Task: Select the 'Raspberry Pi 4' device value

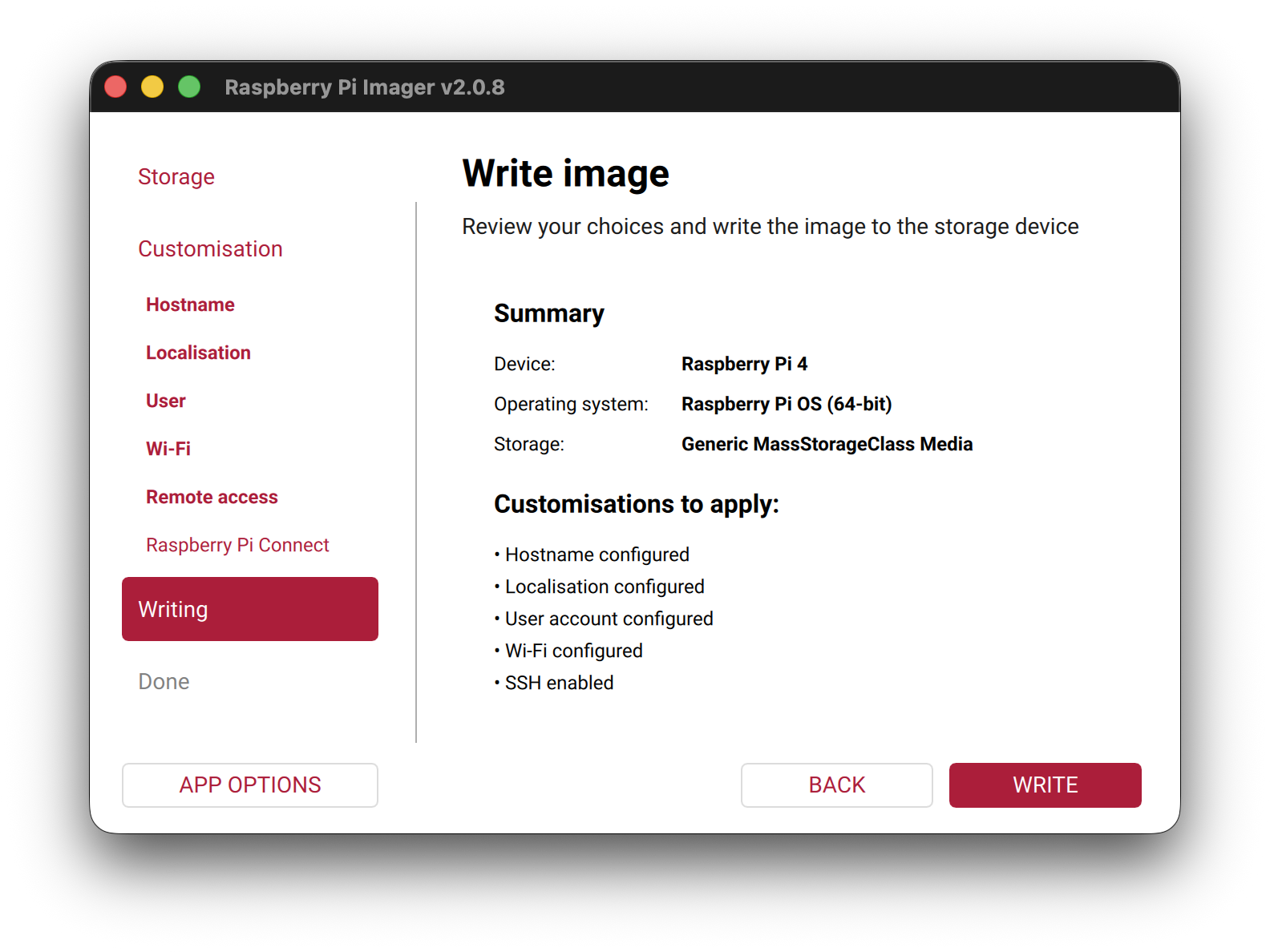Action: 744,364
